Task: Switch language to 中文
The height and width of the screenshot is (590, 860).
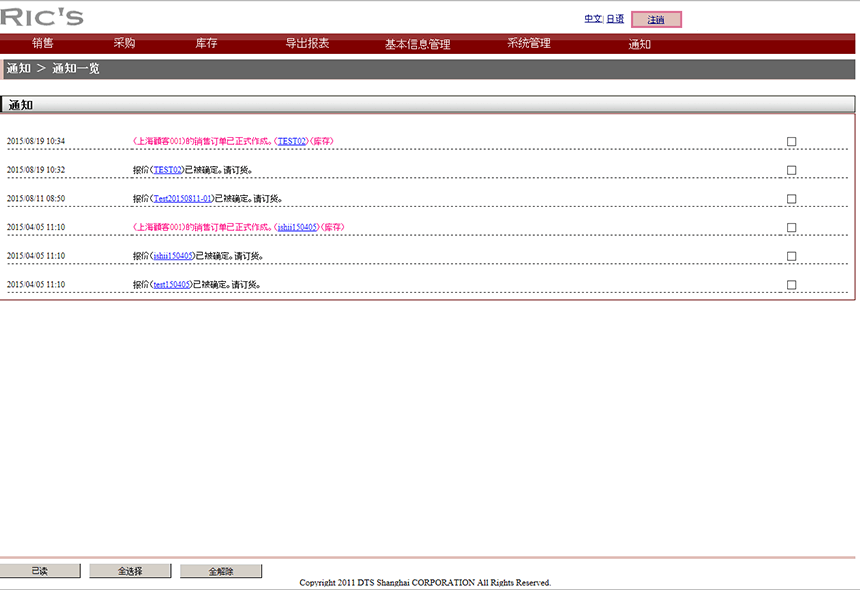Action: click(593, 19)
